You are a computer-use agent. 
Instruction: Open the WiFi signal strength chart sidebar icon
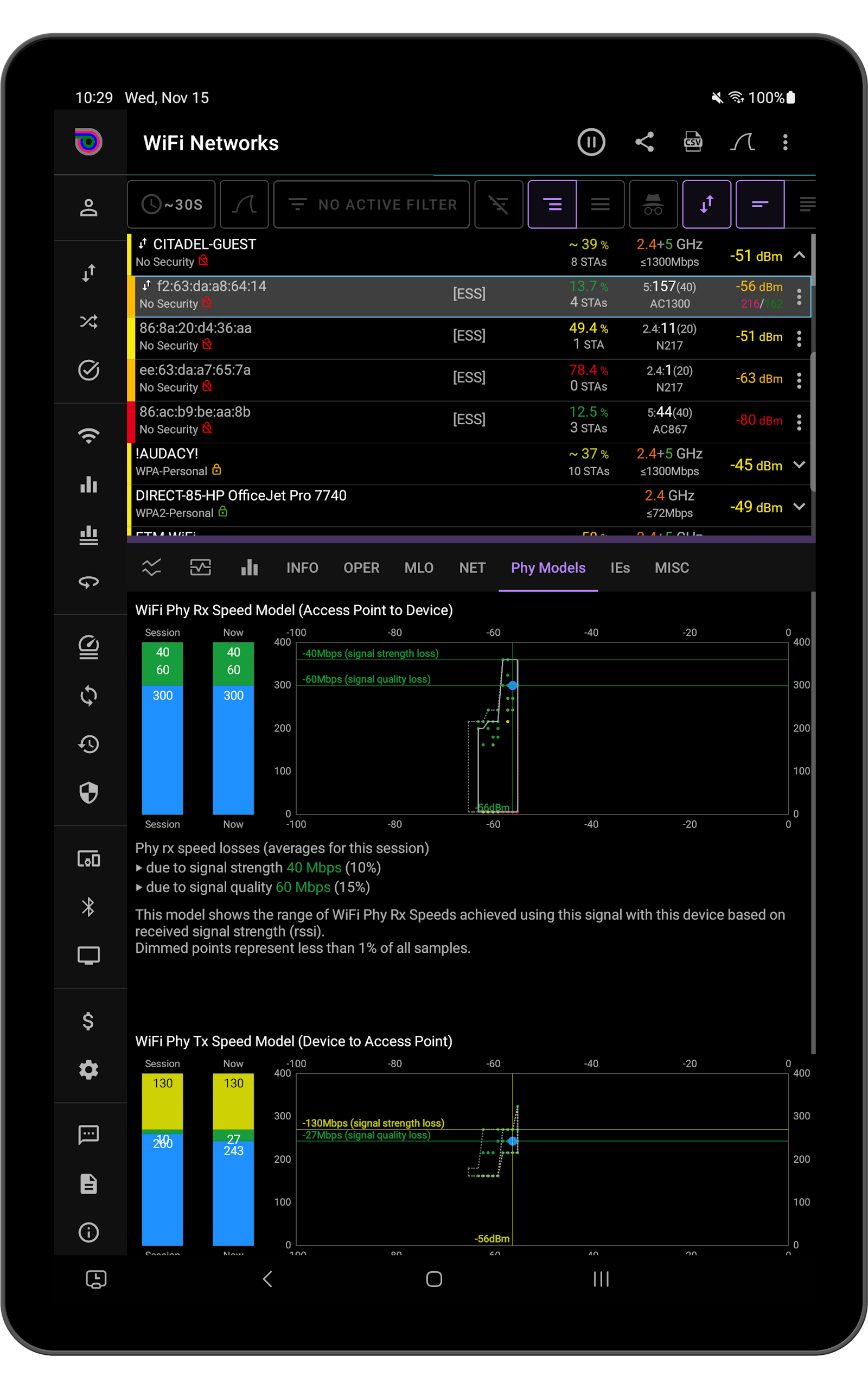click(x=89, y=485)
